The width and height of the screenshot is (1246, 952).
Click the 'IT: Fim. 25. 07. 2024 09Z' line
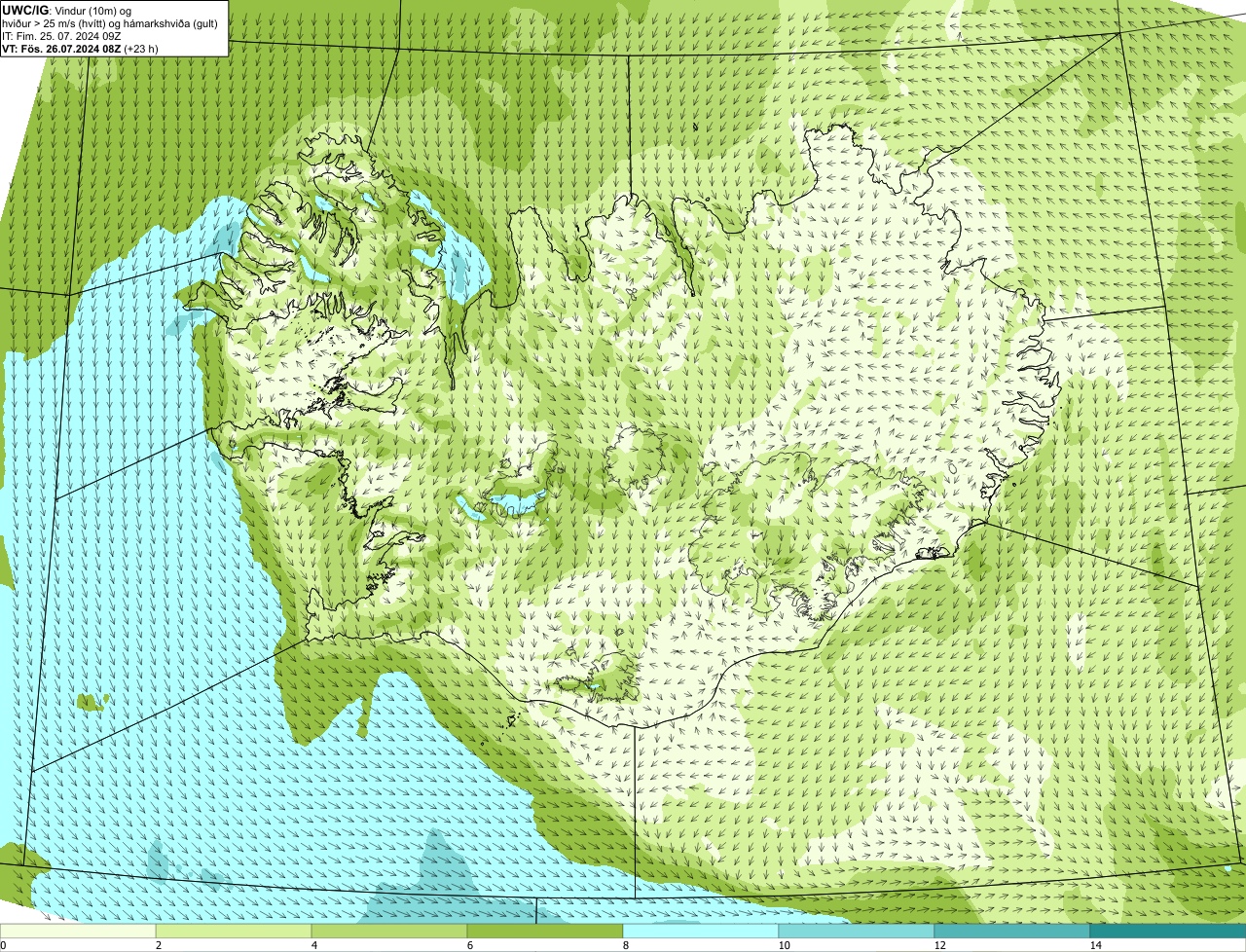[61, 36]
